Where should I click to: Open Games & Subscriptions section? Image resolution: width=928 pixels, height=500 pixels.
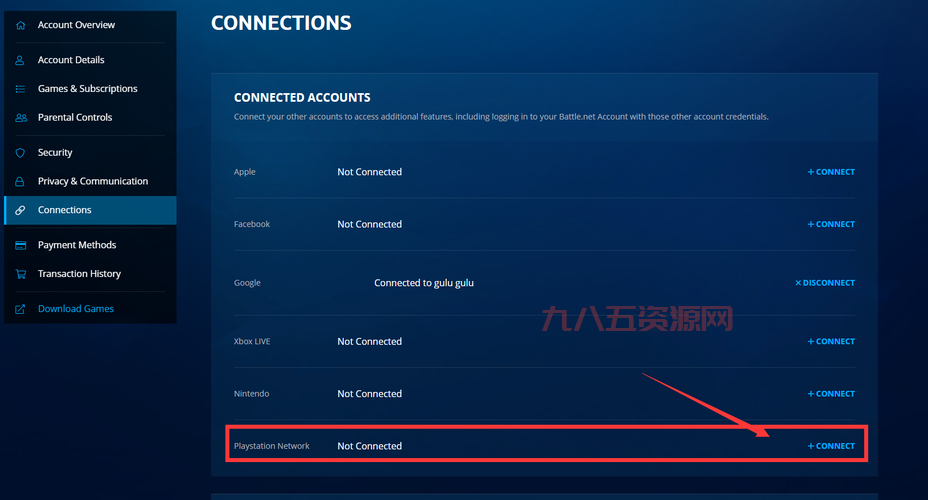pyautogui.click(x=90, y=89)
